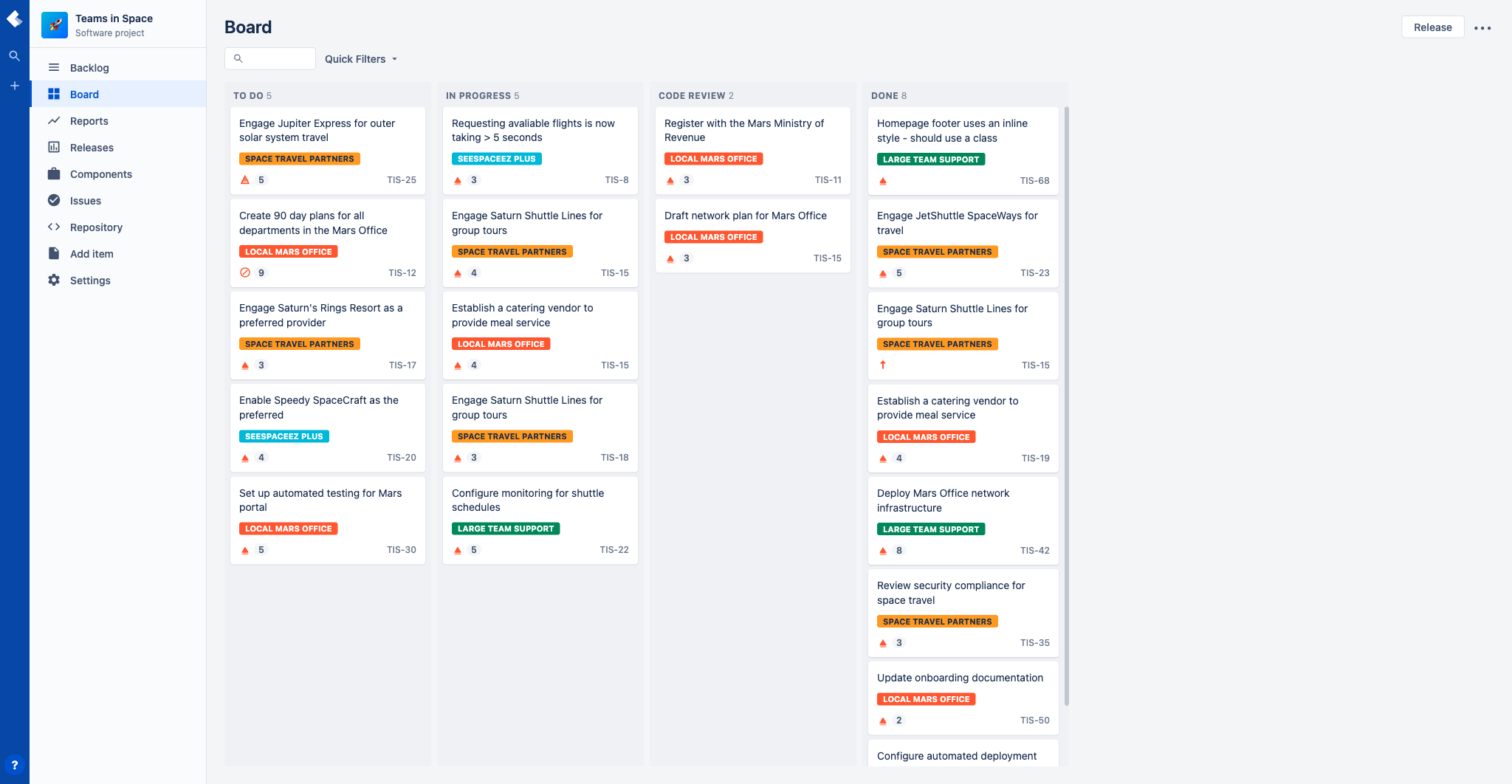The height and width of the screenshot is (784, 1512).
Task: Click the Settings gear icon in sidebar
Action: point(54,281)
